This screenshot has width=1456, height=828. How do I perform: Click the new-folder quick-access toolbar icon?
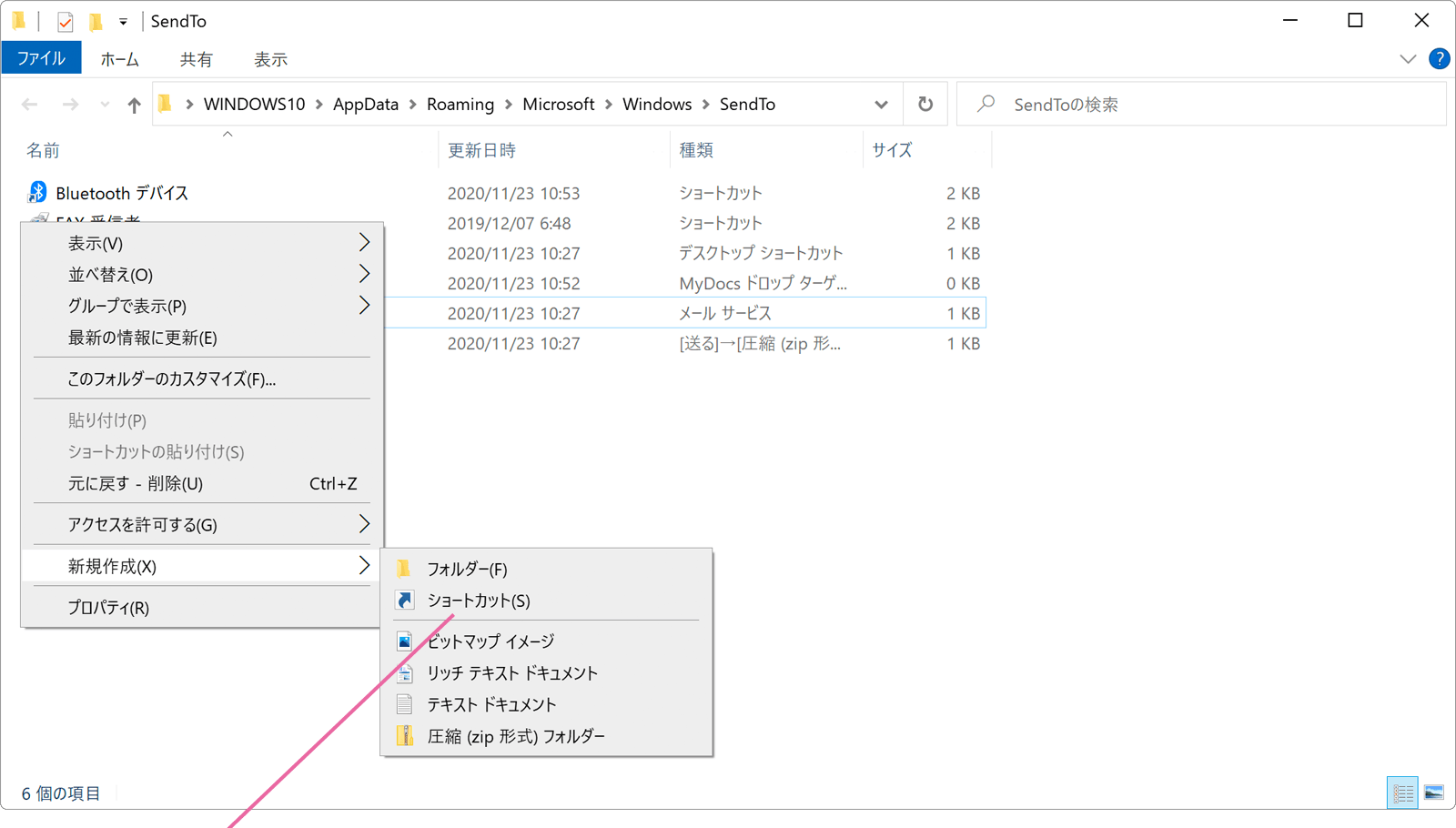96,21
